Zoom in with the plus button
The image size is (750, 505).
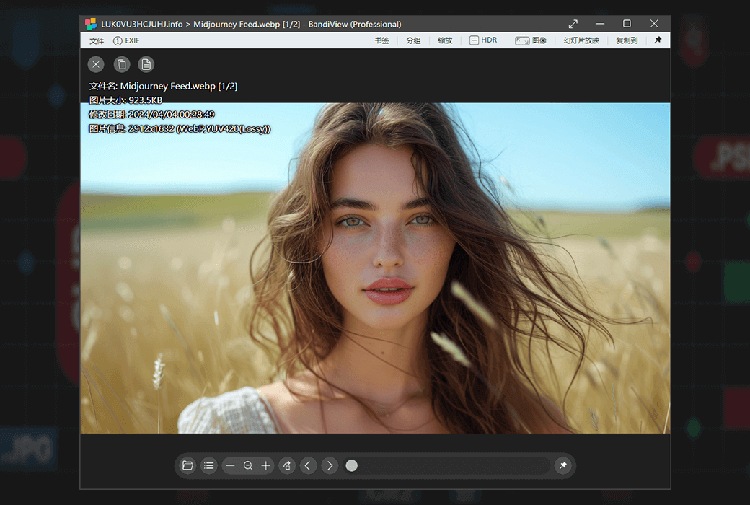tap(265, 465)
